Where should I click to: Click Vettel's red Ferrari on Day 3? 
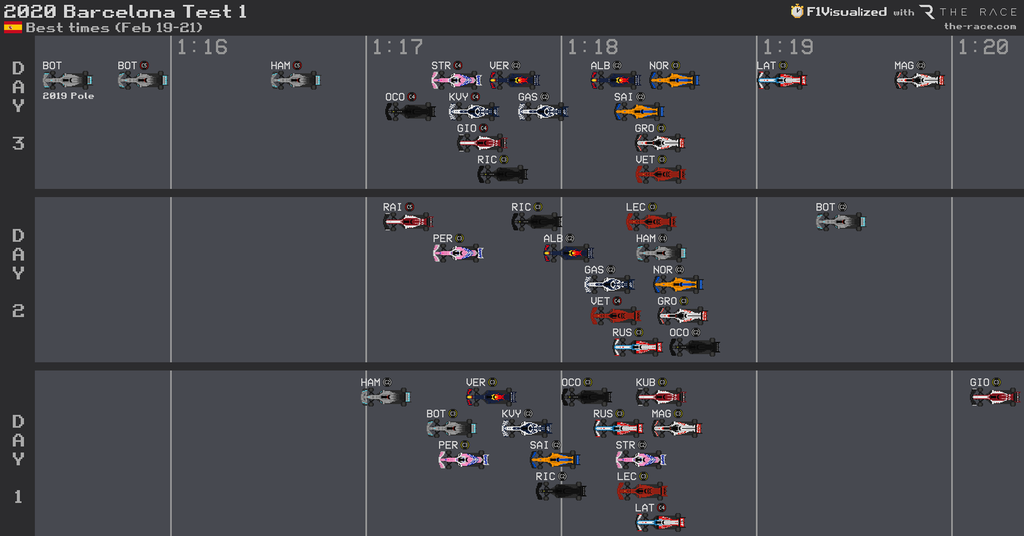coord(661,174)
